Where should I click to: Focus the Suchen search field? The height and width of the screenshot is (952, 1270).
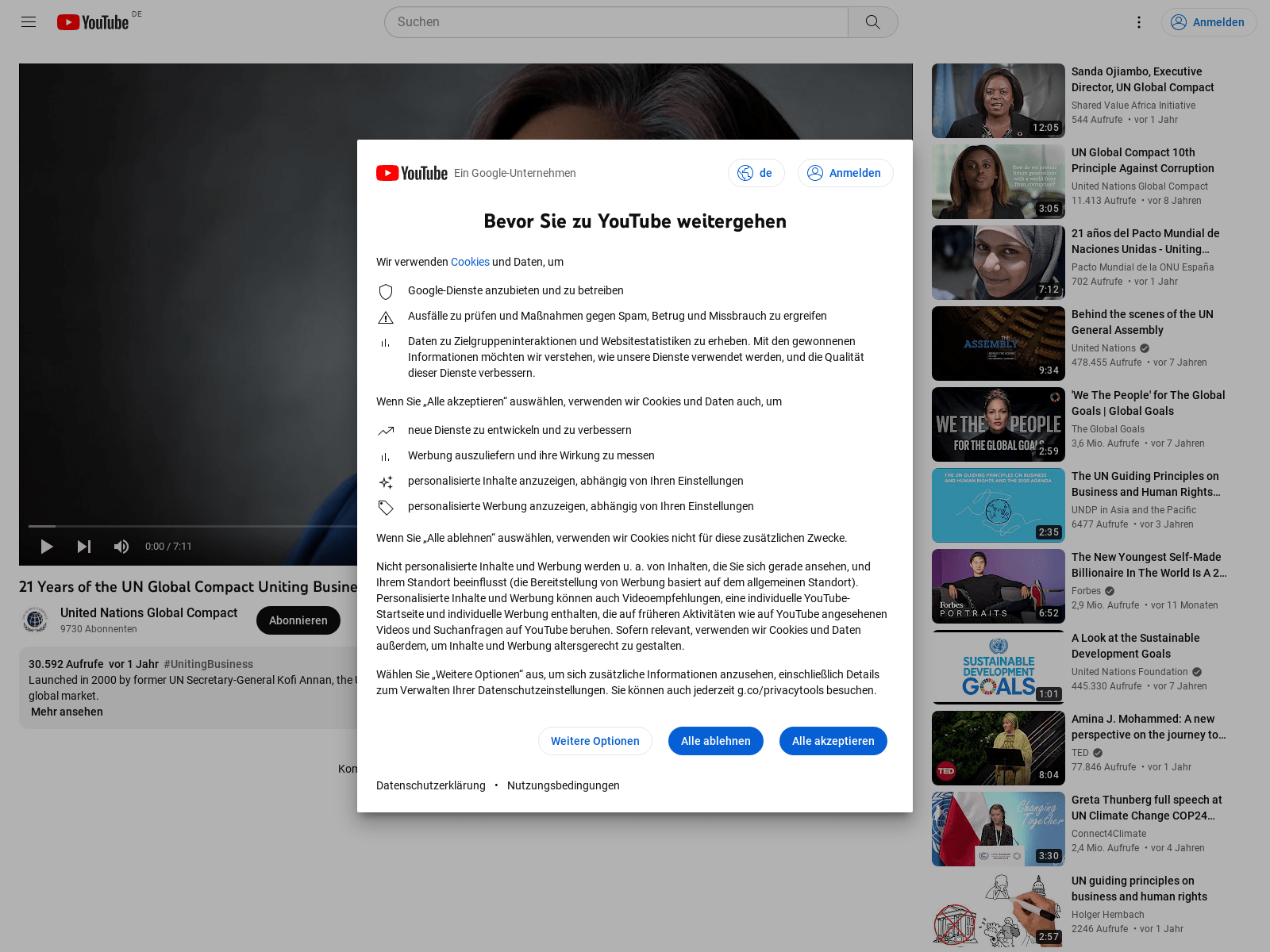tap(617, 22)
